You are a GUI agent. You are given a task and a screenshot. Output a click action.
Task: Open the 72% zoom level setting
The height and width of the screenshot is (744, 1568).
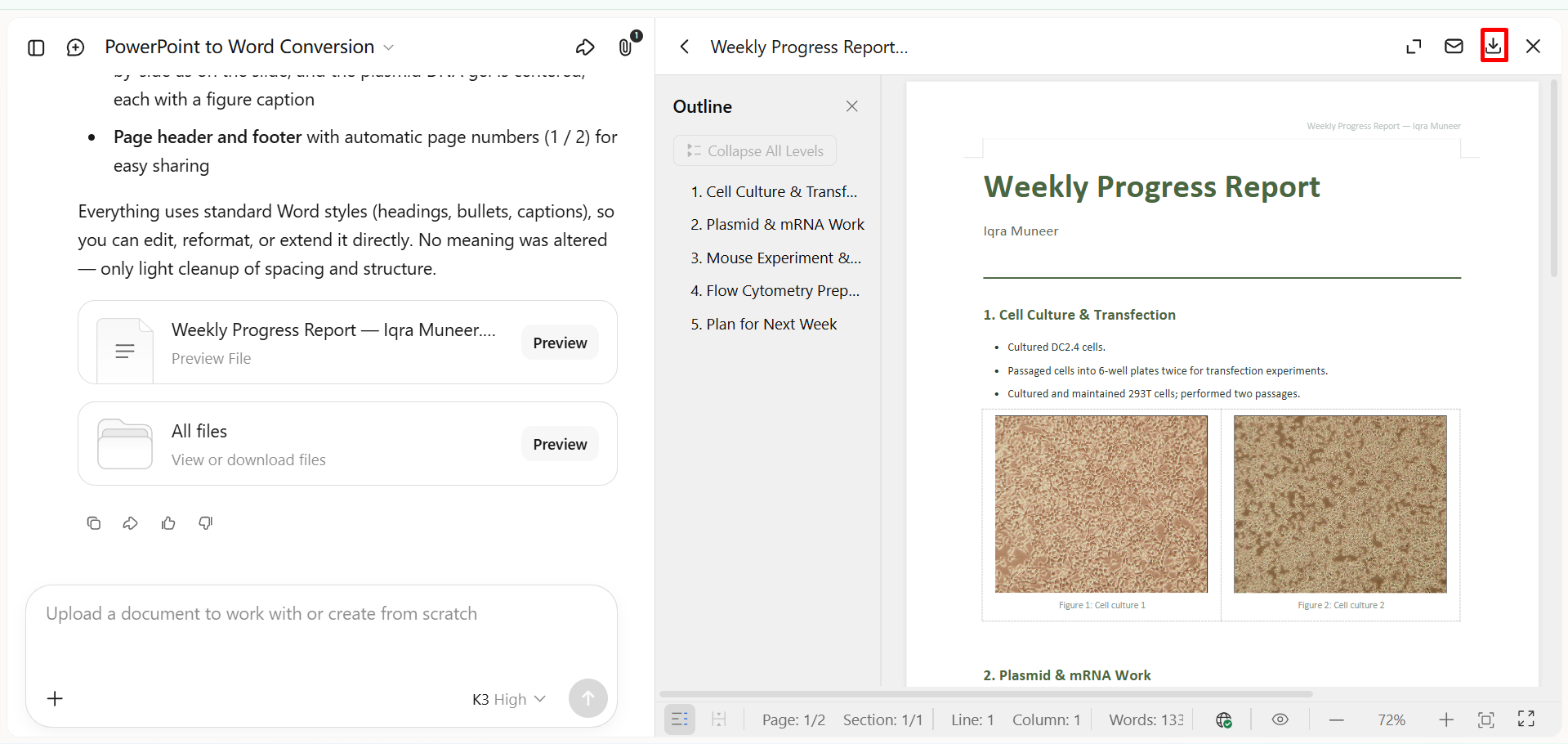[x=1392, y=719]
